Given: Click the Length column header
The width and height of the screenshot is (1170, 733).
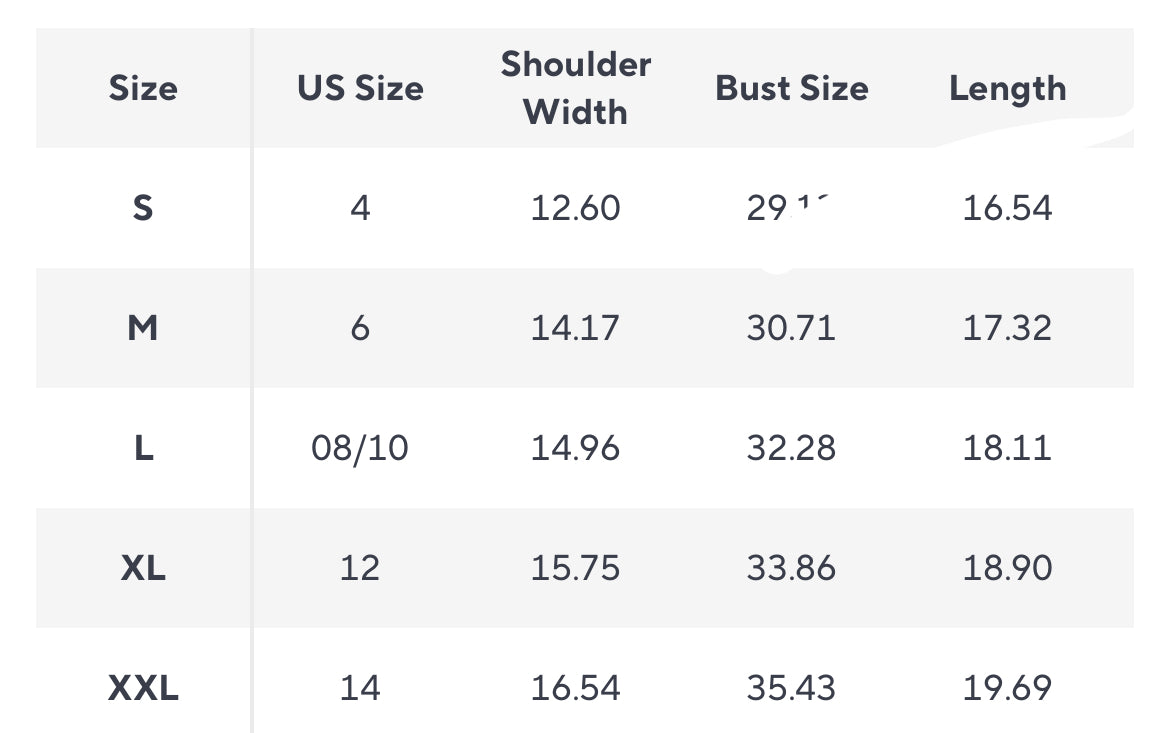Looking at the screenshot, I should click(x=1007, y=88).
